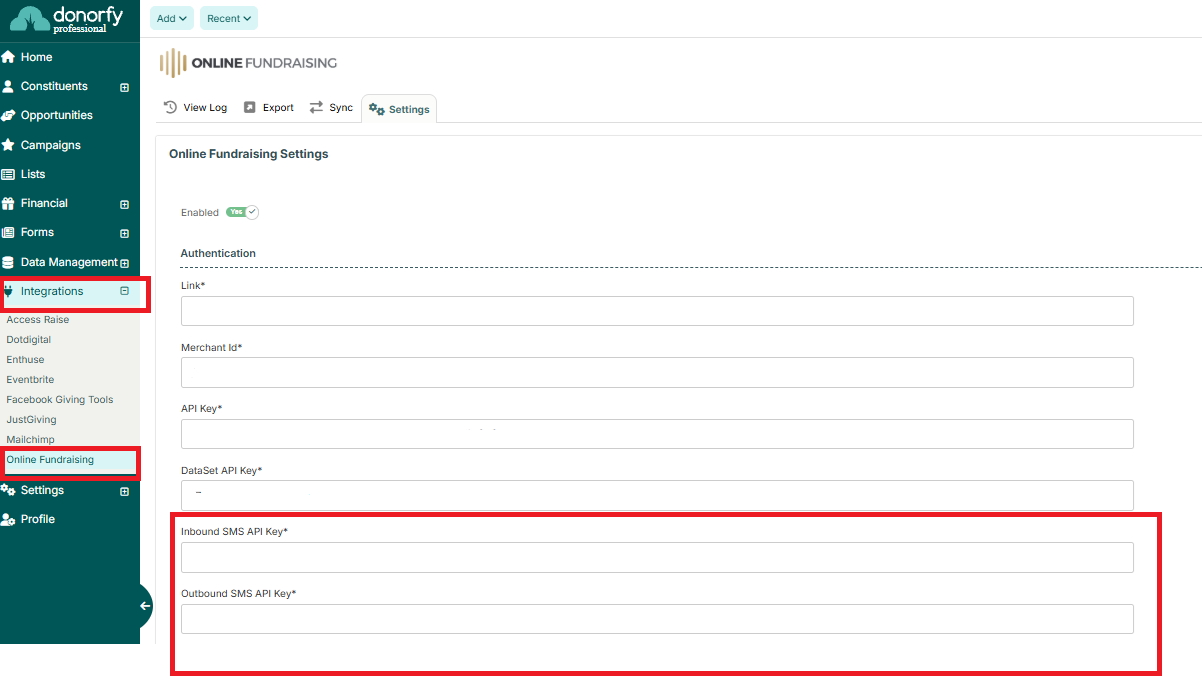1202x687 pixels.
Task: Expand the Constituents submenu
Action: click(x=124, y=87)
